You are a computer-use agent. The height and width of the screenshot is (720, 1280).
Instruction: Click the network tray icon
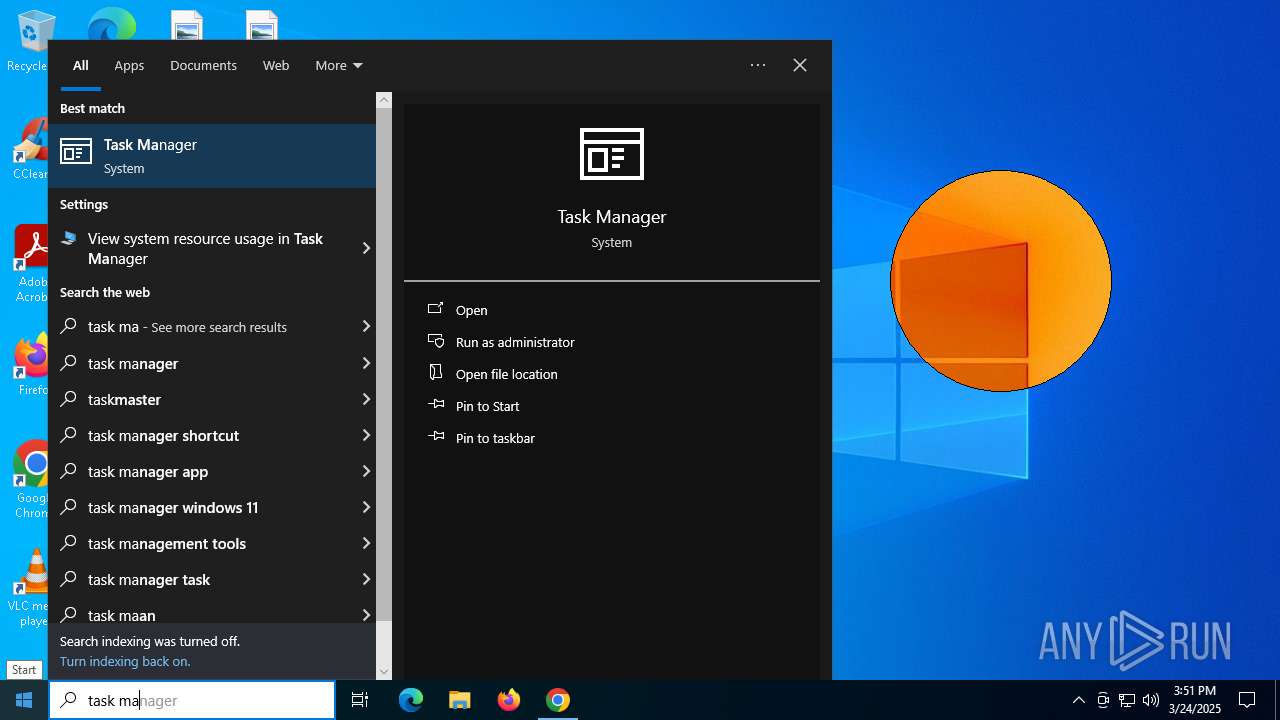click(1127, 700)
